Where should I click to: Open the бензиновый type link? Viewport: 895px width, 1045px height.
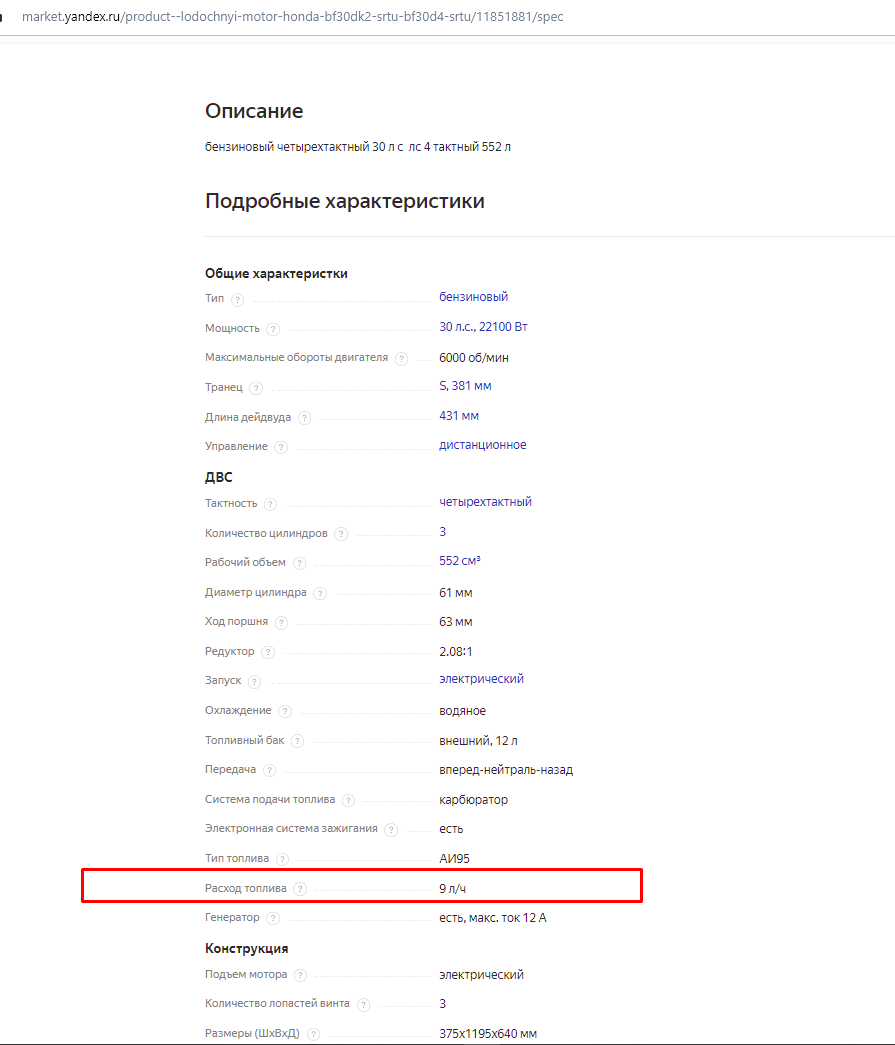(x=473, y=297)
